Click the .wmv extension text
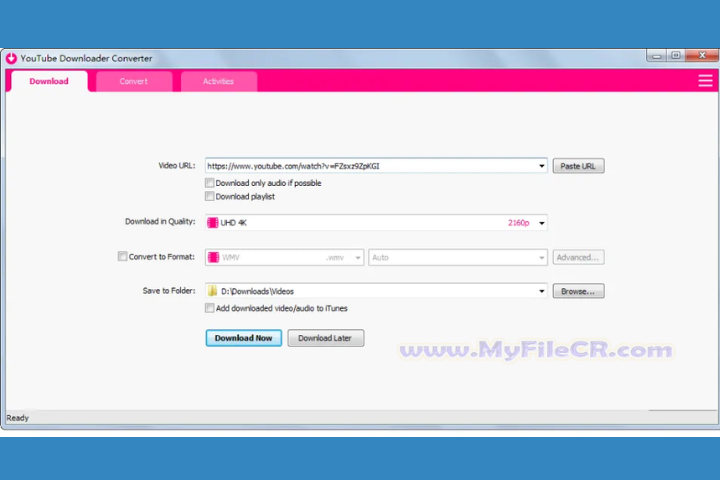 335,258
